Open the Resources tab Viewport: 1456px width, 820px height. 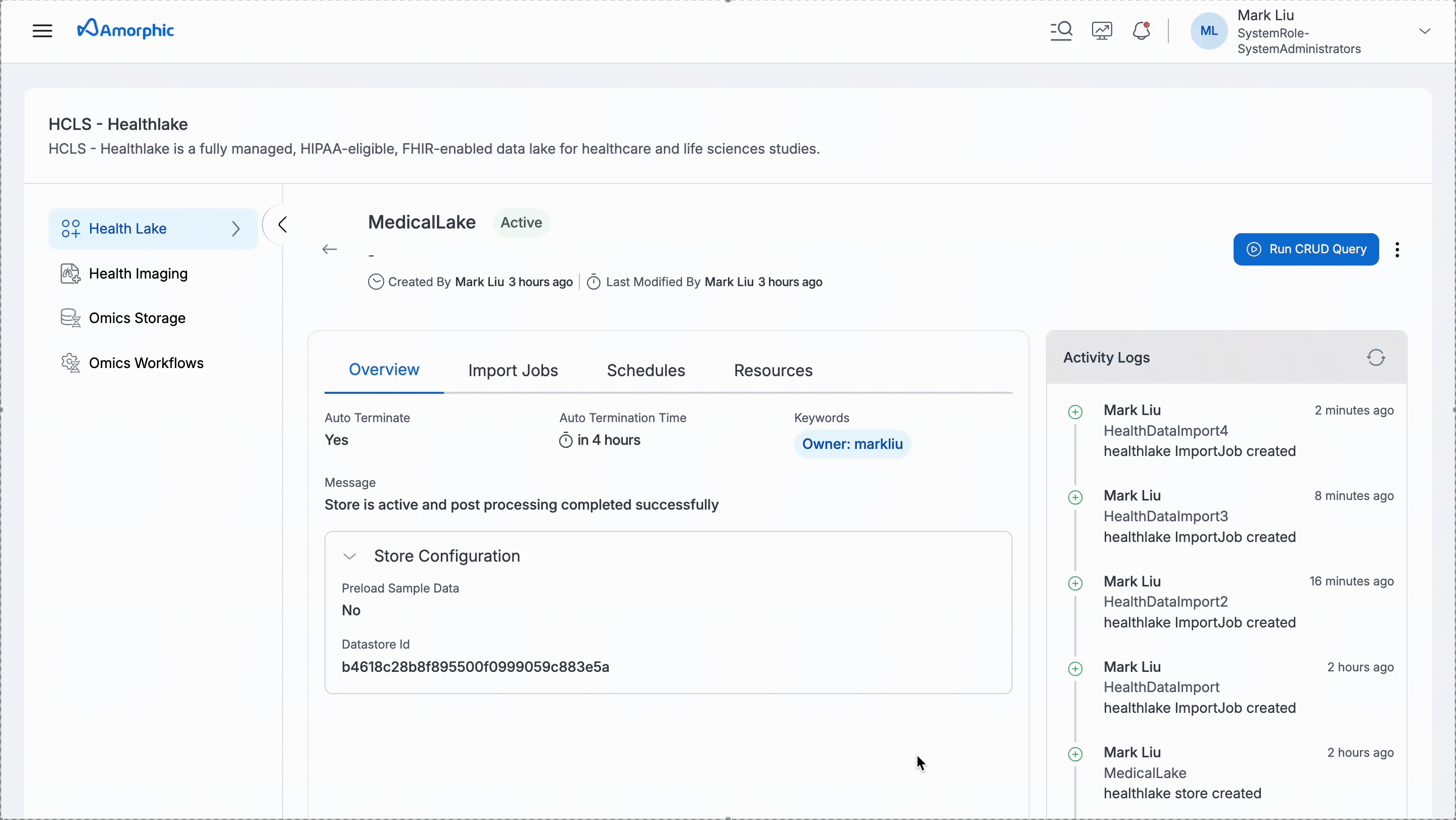(772, 371)
